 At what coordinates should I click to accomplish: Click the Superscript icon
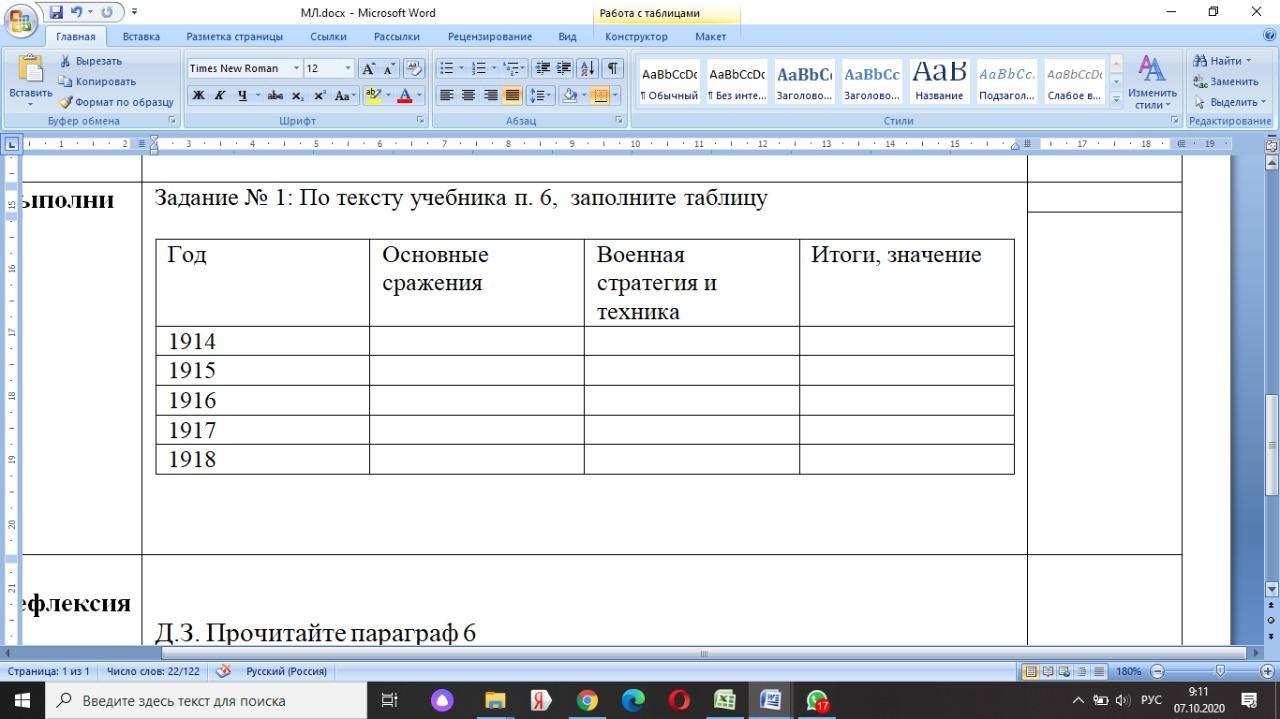pos(320,96)
